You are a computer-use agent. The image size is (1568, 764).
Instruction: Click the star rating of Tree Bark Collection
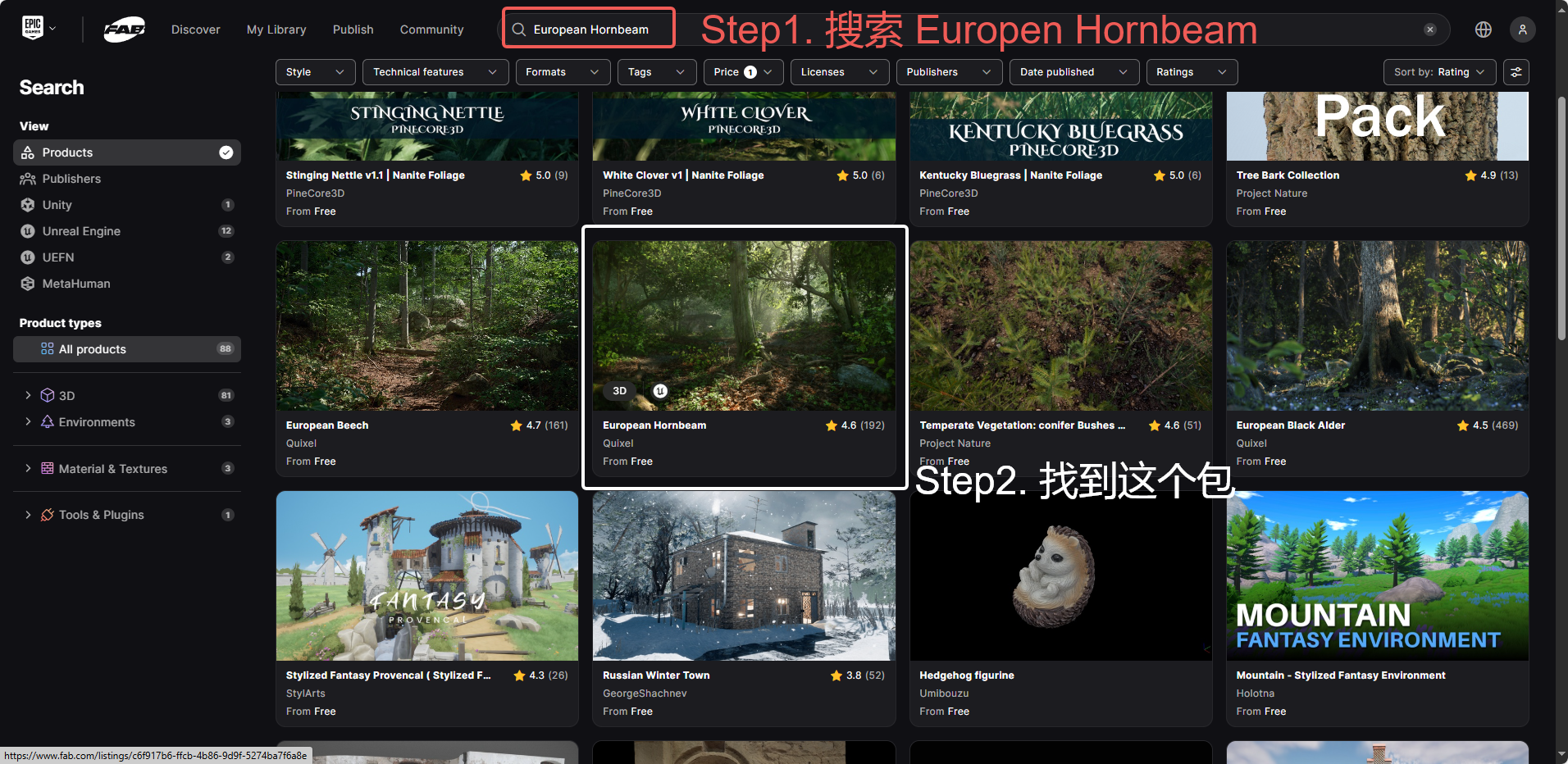click(1492, 175)
